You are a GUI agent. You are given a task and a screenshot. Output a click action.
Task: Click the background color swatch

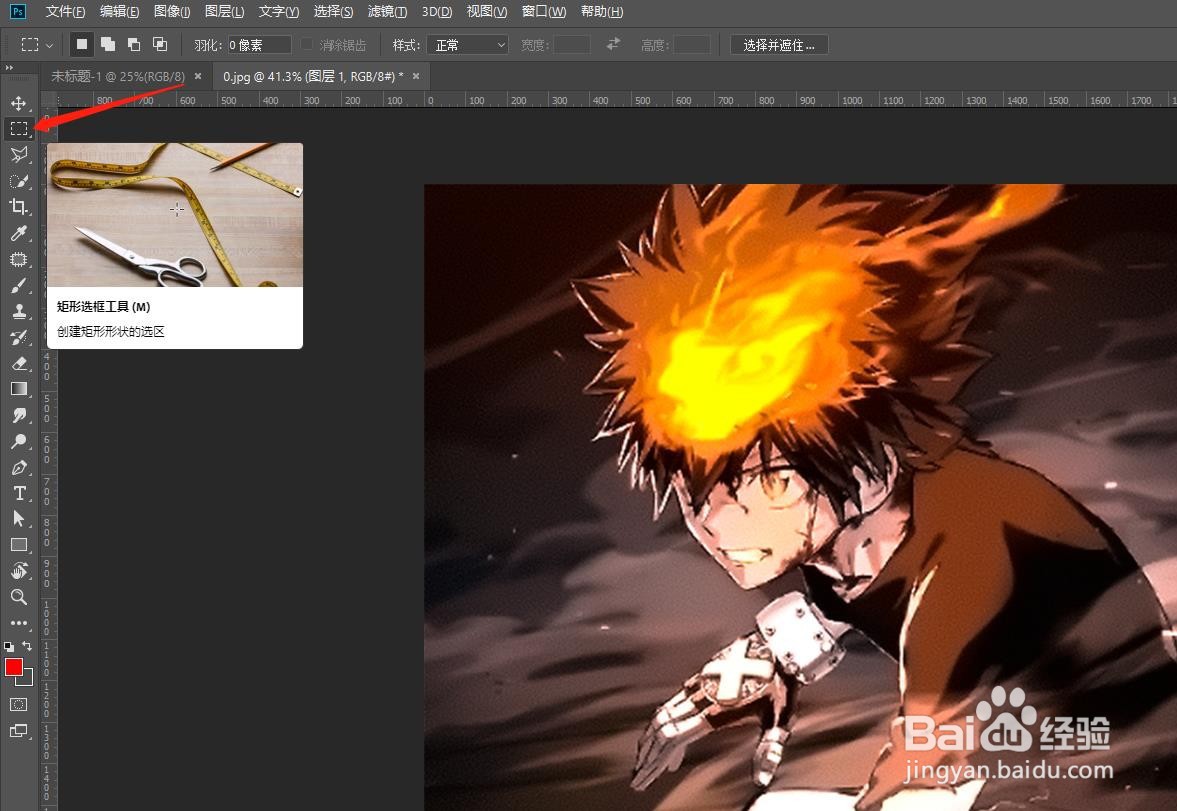pos(27,680)
